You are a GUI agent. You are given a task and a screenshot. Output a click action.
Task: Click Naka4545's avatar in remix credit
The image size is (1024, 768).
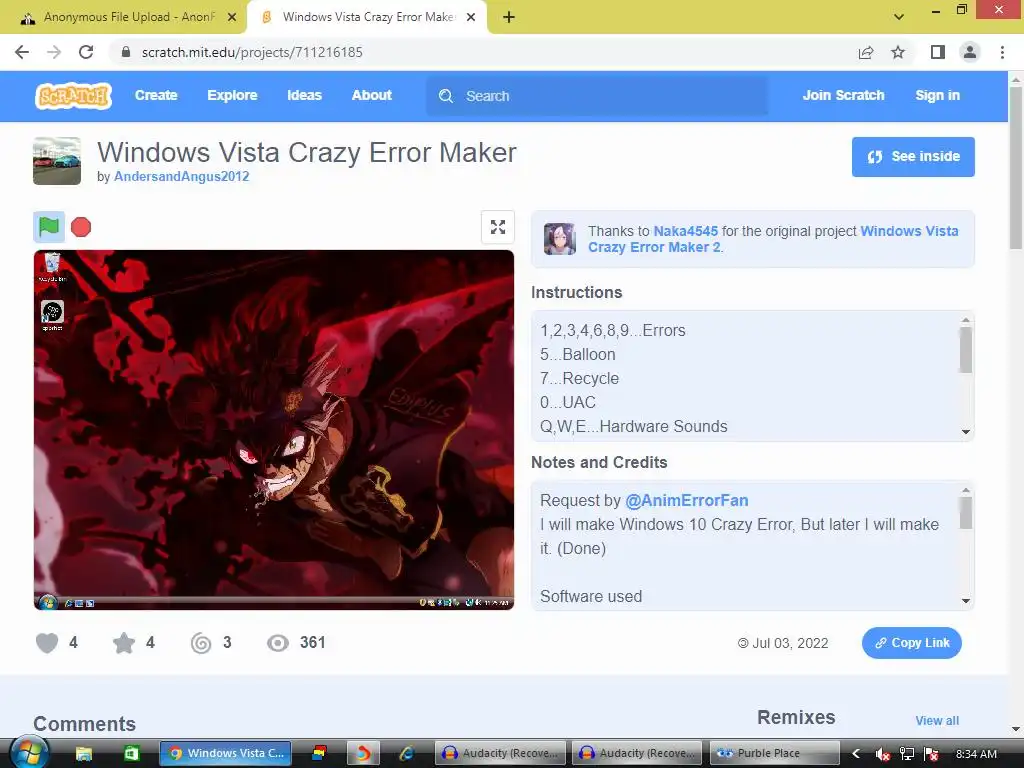[560, 238]
